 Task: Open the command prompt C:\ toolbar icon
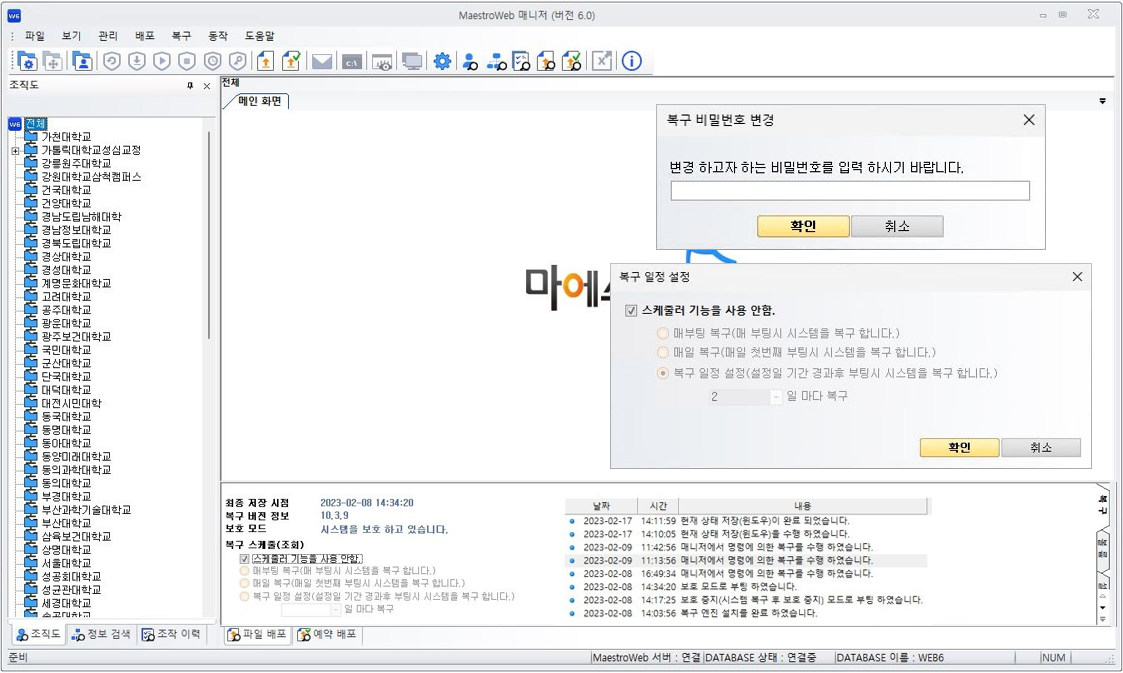pyautogui.click(x=351, y=61)
